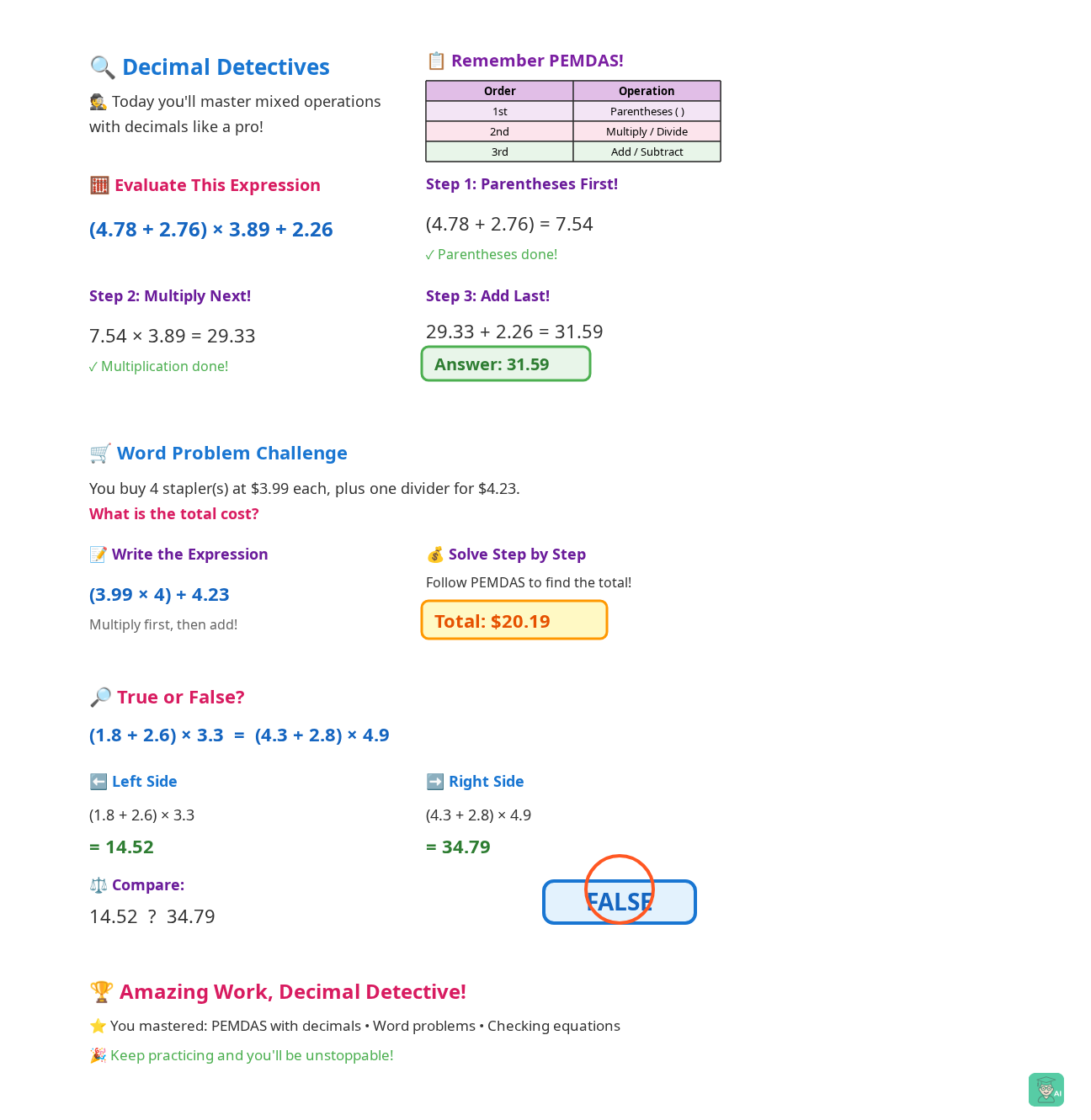Click the clipboard icon beside Remember PEMDAS
This screenshot has width=1091, height=1120.
(436, 61)
